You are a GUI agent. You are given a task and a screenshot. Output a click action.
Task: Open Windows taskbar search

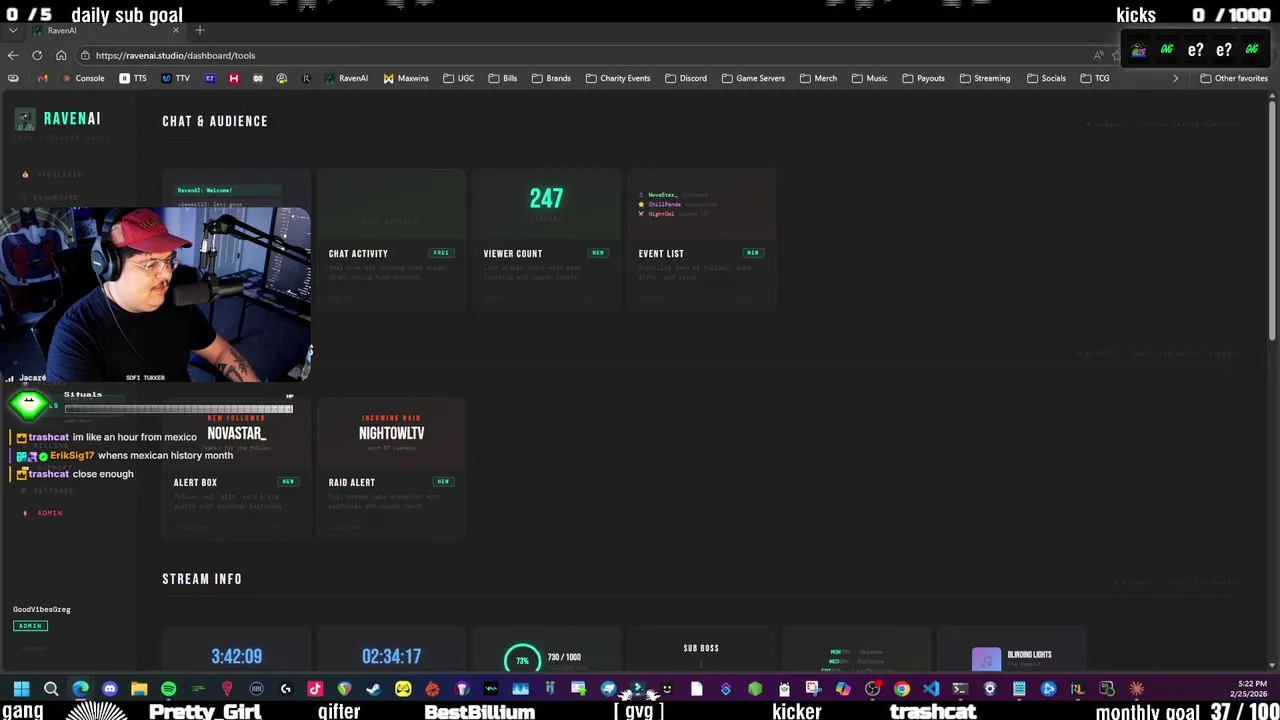pyautogui.click(x=51, y=688)
